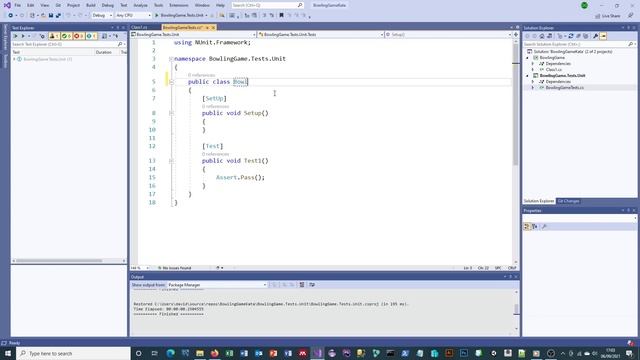Collapse the BowlingGame.Tests.Unit project in Solution Explorer

pyautogui.click(x=527, y=76)
